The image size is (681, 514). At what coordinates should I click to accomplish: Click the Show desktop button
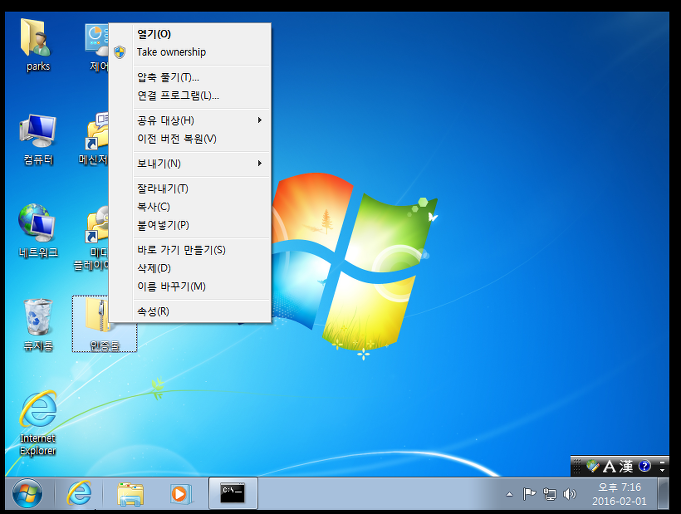point(663,494)
